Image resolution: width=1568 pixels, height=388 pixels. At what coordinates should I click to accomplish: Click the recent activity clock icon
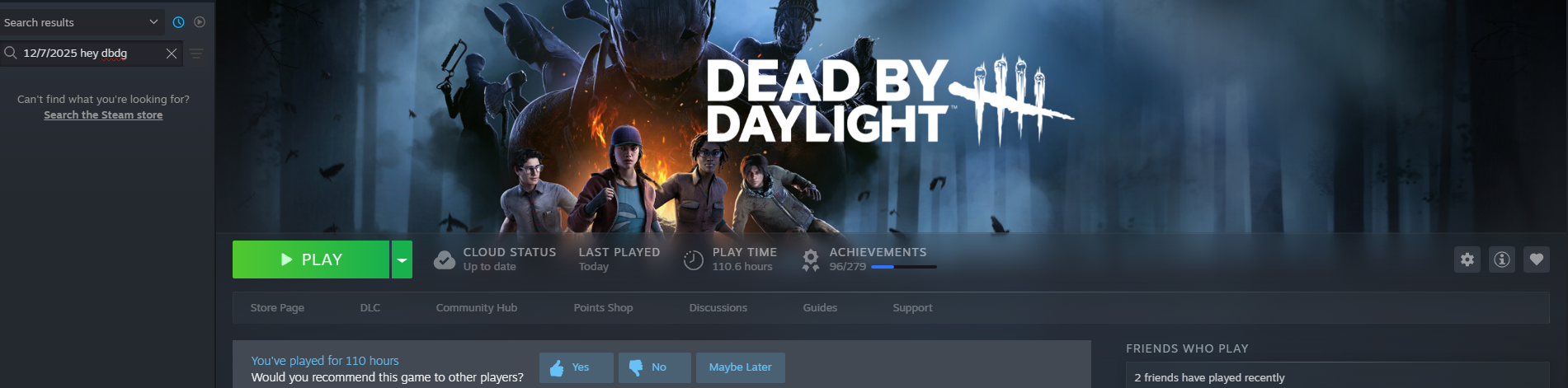click(x=178, y=22)
